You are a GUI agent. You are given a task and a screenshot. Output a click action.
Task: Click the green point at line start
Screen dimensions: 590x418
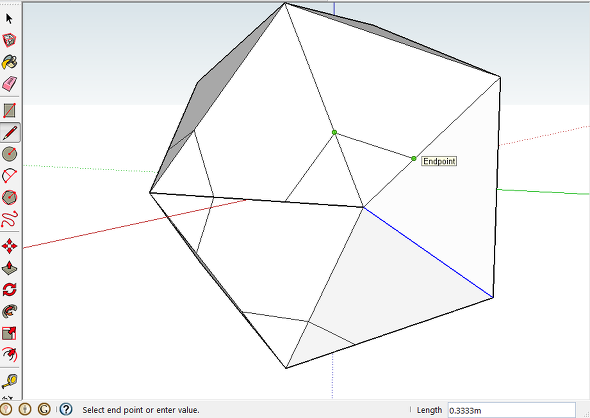(334, 132)
